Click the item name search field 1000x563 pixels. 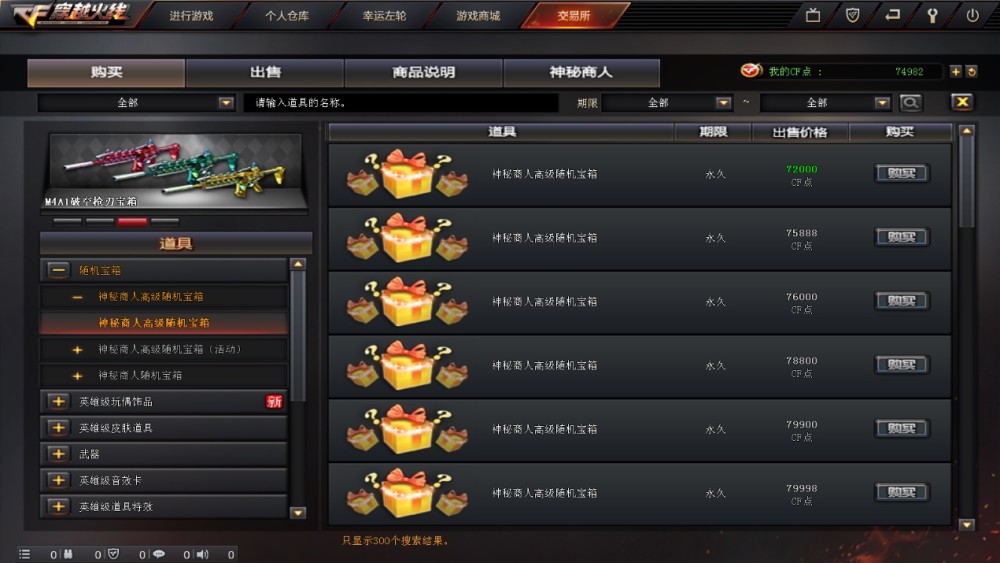(x=401, y=103)
